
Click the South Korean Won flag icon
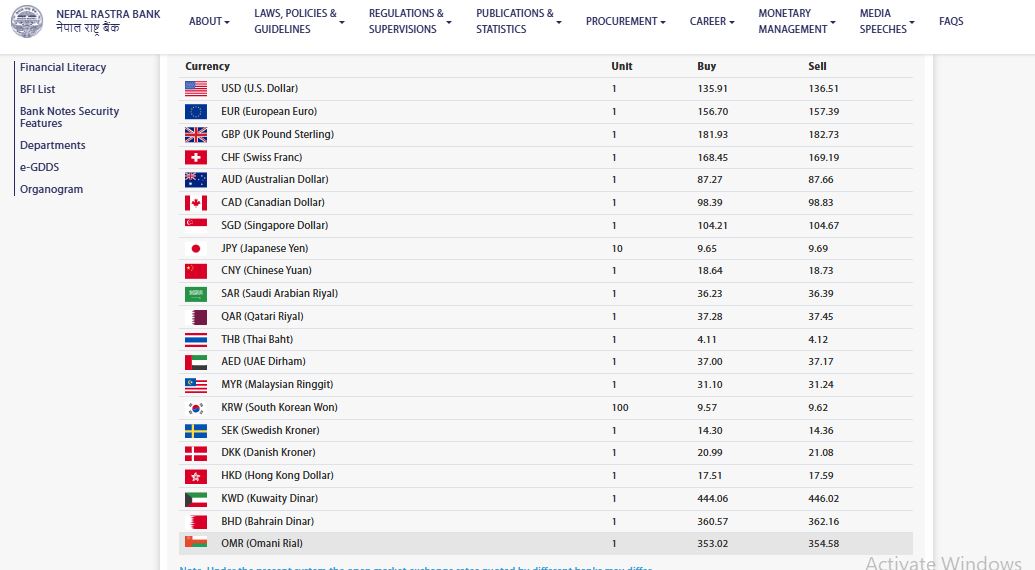196,408
